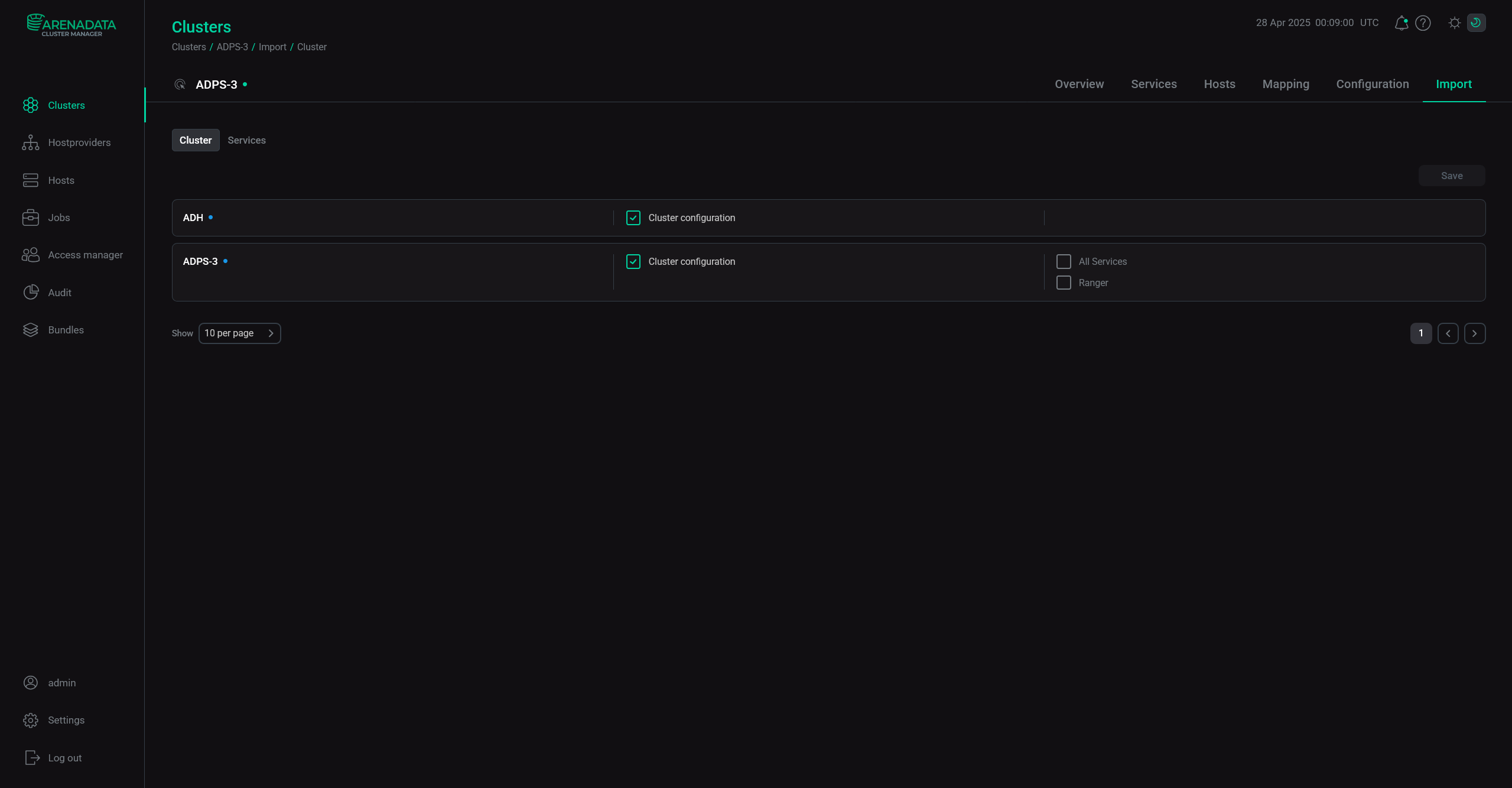Click the Save button

tap(1452, 176)
